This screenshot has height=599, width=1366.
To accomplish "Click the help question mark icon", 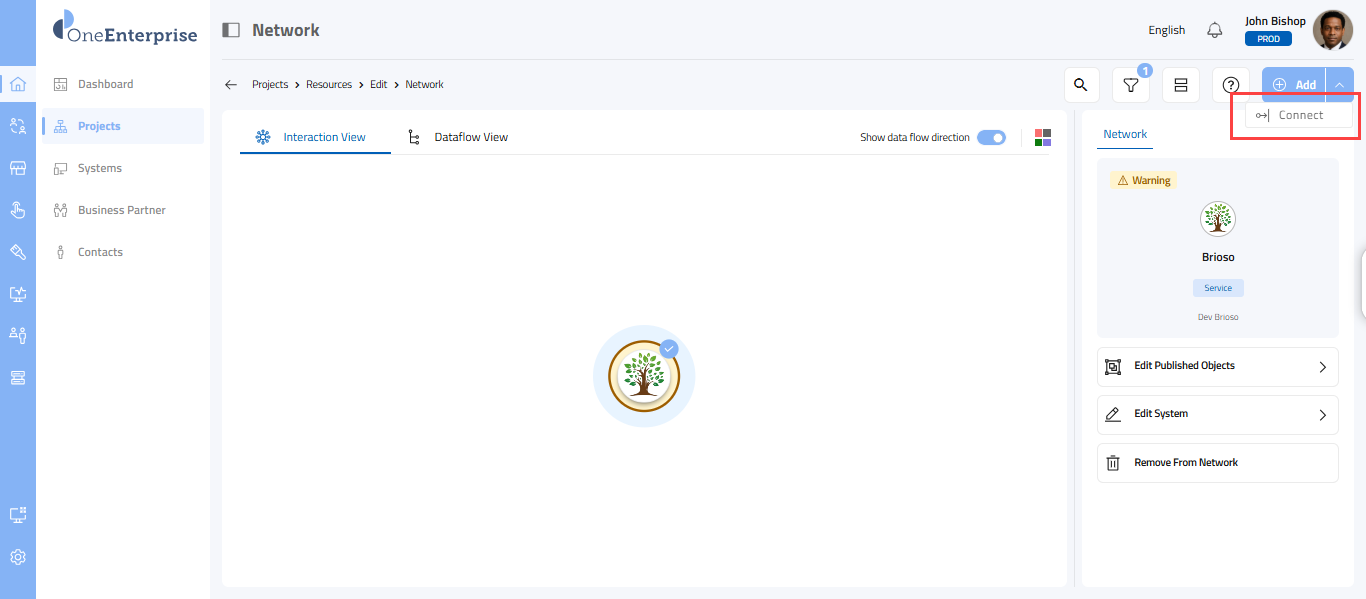I will click(x=1231, y=85).
